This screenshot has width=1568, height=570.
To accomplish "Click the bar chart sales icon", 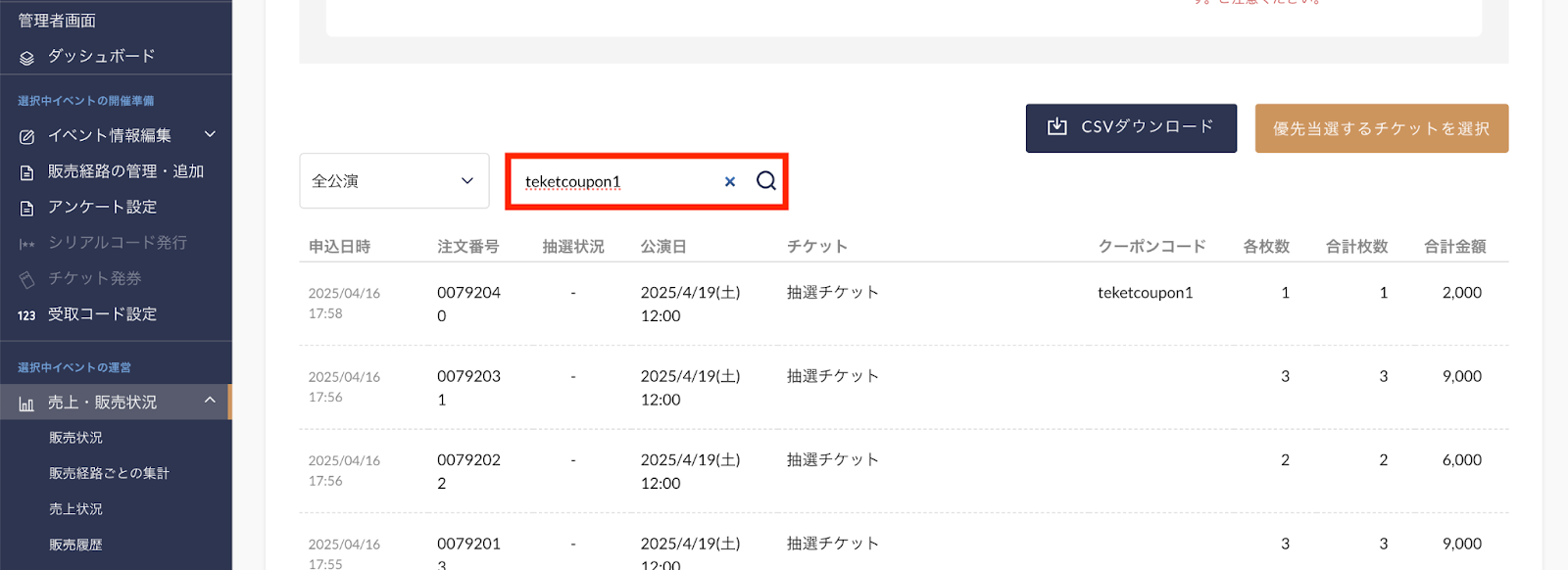I will click(x=26, y=404).
